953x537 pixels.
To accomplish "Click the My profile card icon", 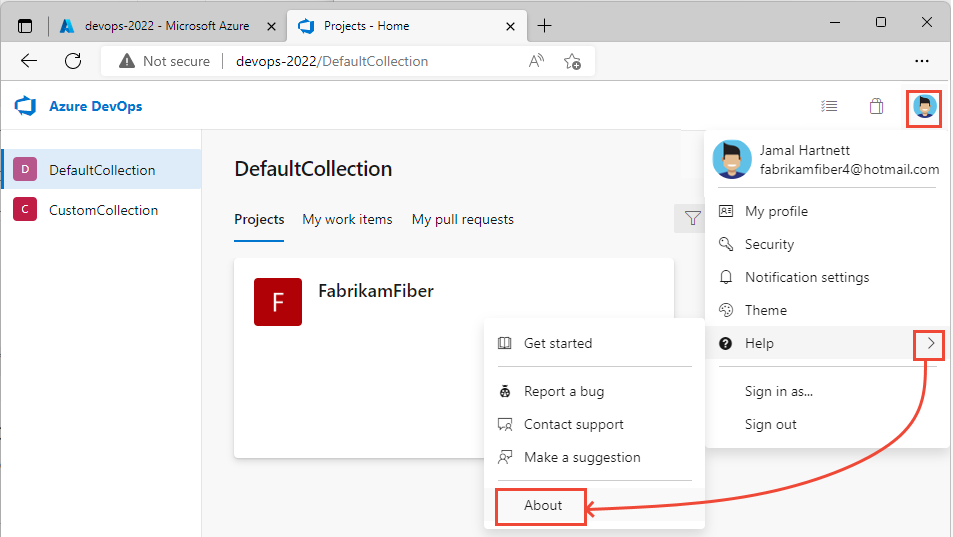I will (726, 211).
